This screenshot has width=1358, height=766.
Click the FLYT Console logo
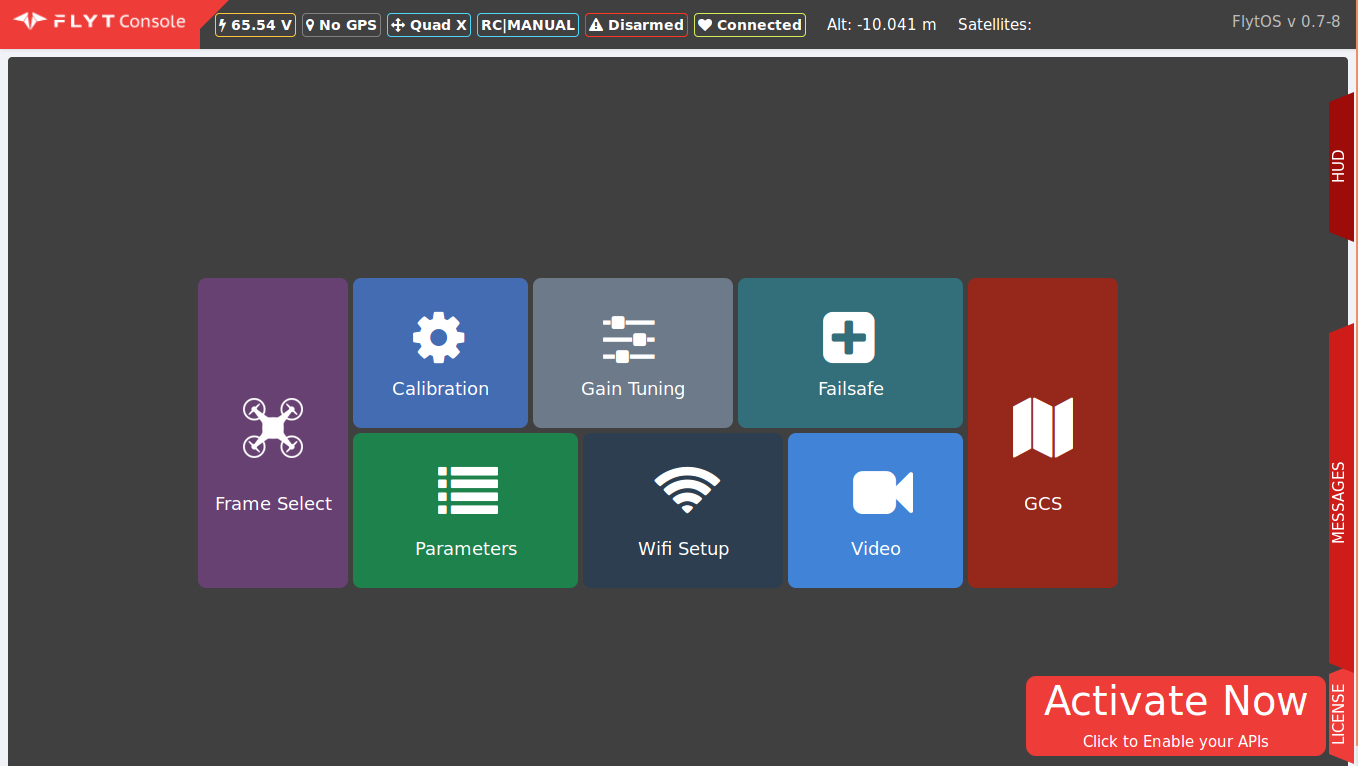tap(100, 21)
